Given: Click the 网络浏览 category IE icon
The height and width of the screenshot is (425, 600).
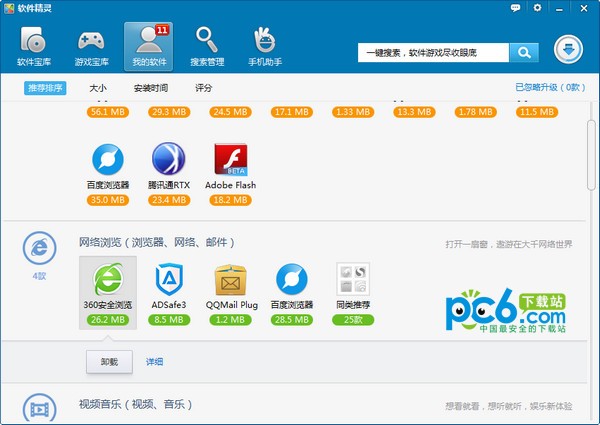Looking at the screenshot, I should (x=39, y=248).
